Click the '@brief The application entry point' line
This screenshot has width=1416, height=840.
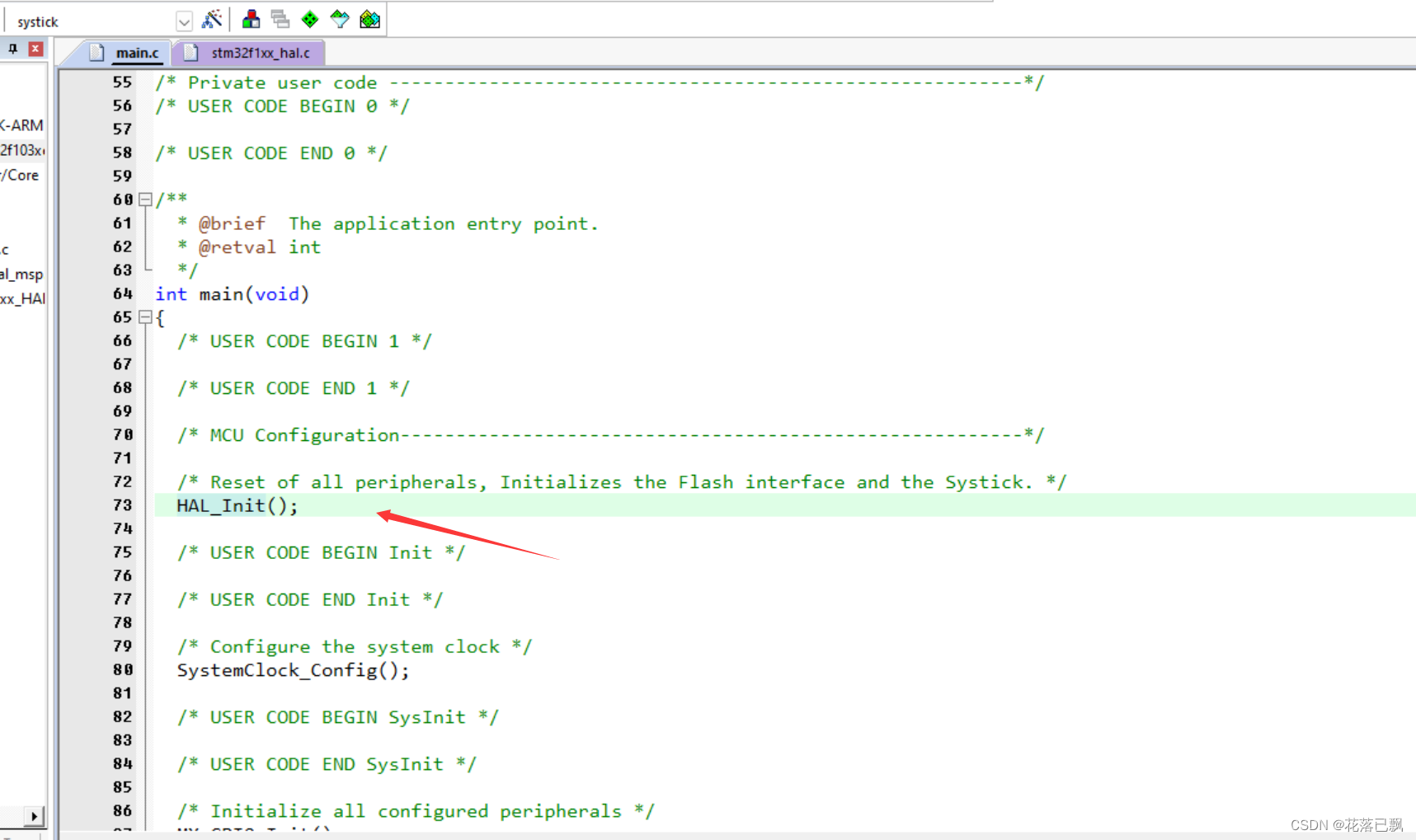click(x=388, y=223)
